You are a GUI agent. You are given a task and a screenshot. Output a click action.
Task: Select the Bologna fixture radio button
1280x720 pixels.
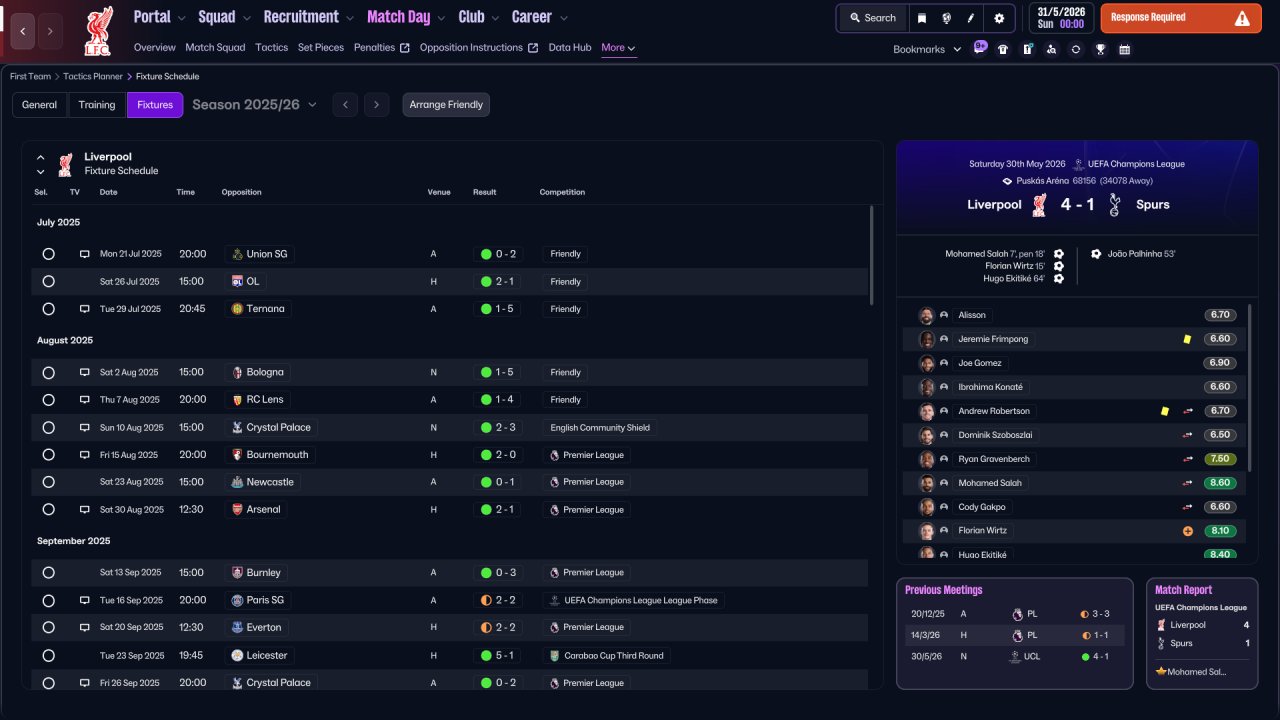click(48, 373)
